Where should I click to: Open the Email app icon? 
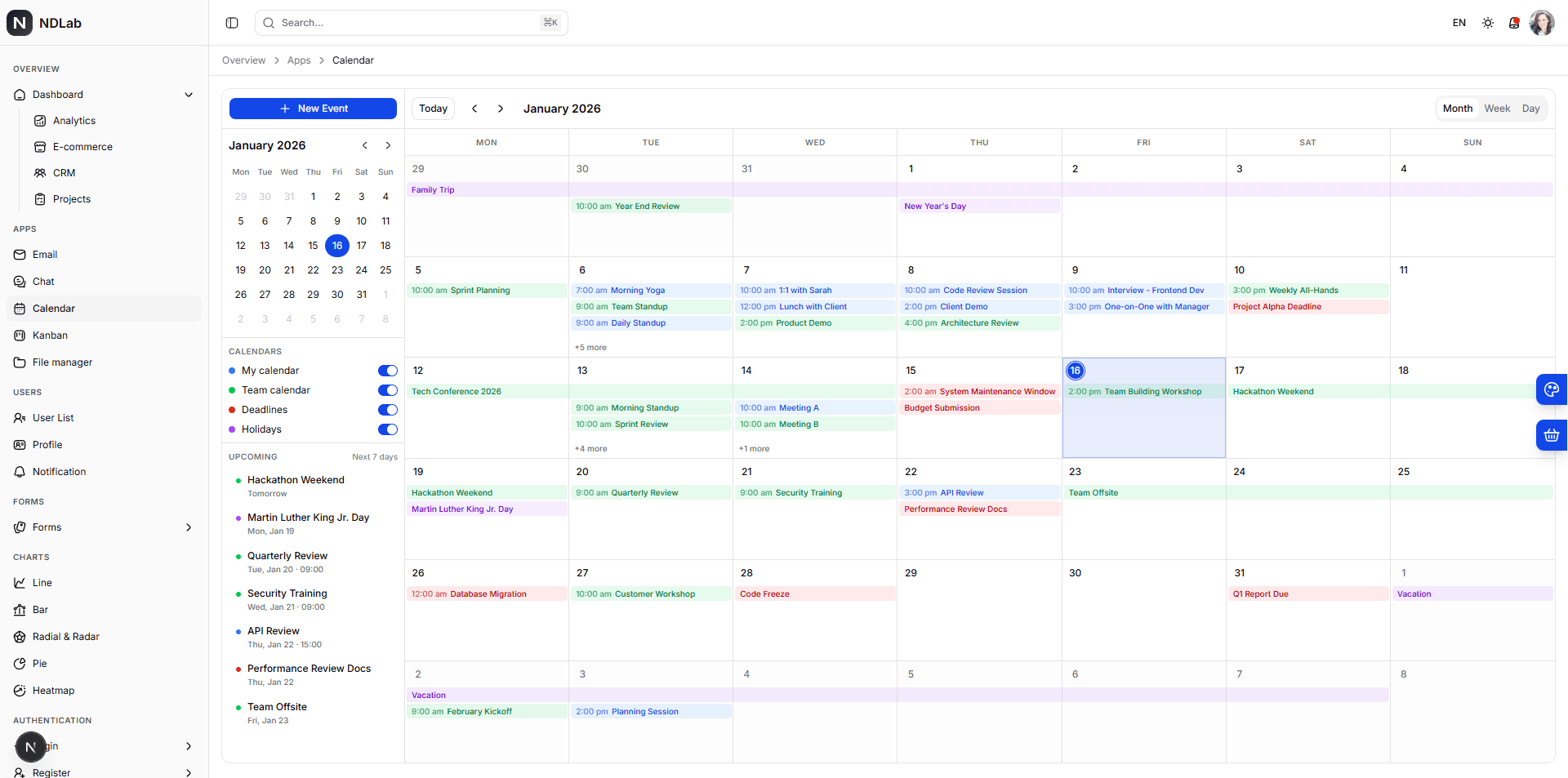tap(20, 254)
